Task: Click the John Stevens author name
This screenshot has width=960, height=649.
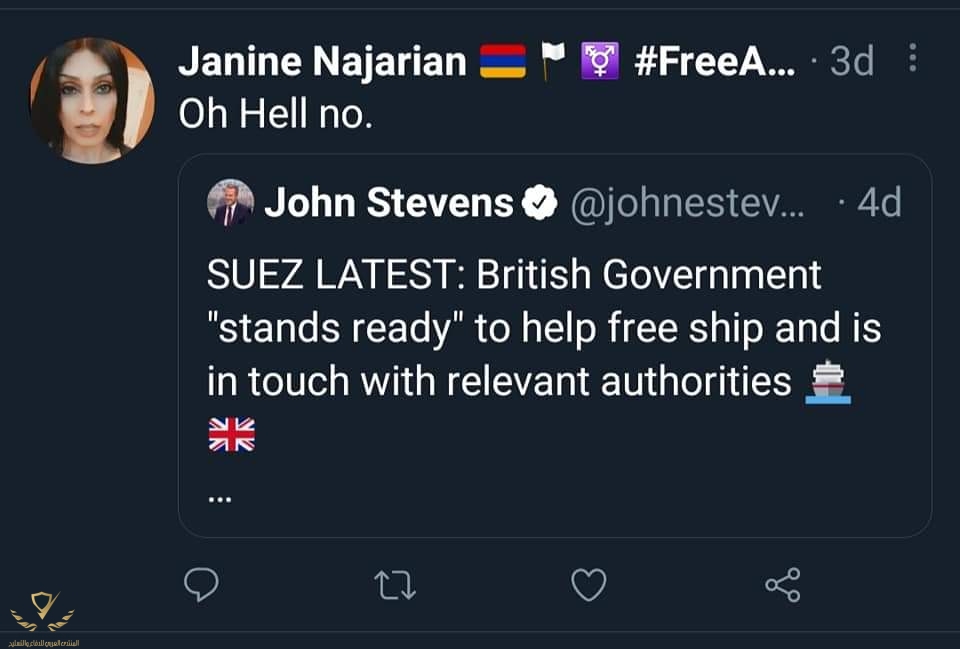Action: (x=388, y=204)
